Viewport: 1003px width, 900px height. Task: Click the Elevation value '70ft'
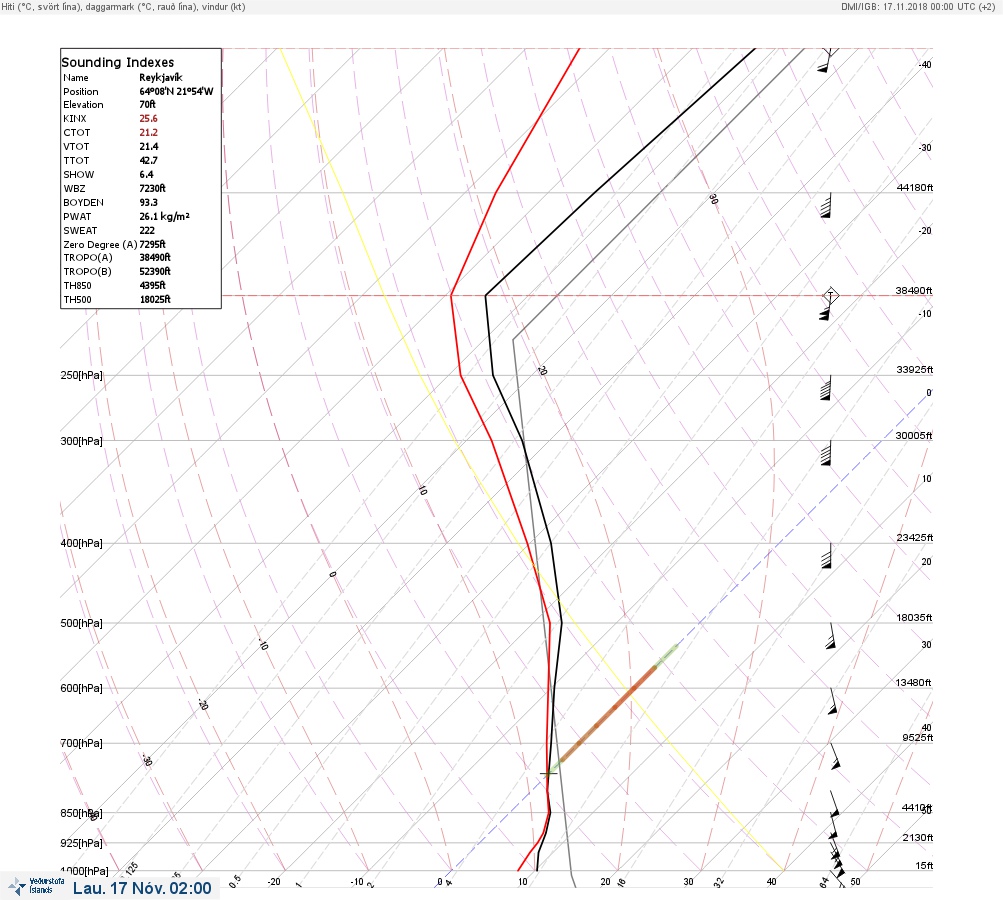tap(147, 104)
